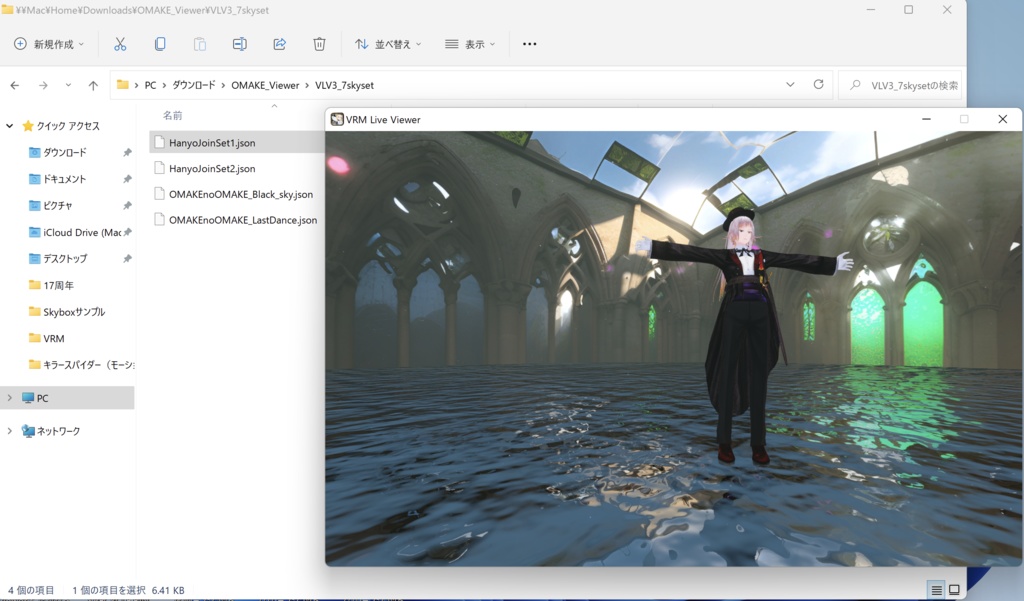This screenshot has height=601, width=1024.
Task: Click the Cut scissors icon in toolbar
Action: (x=120, y=44)
